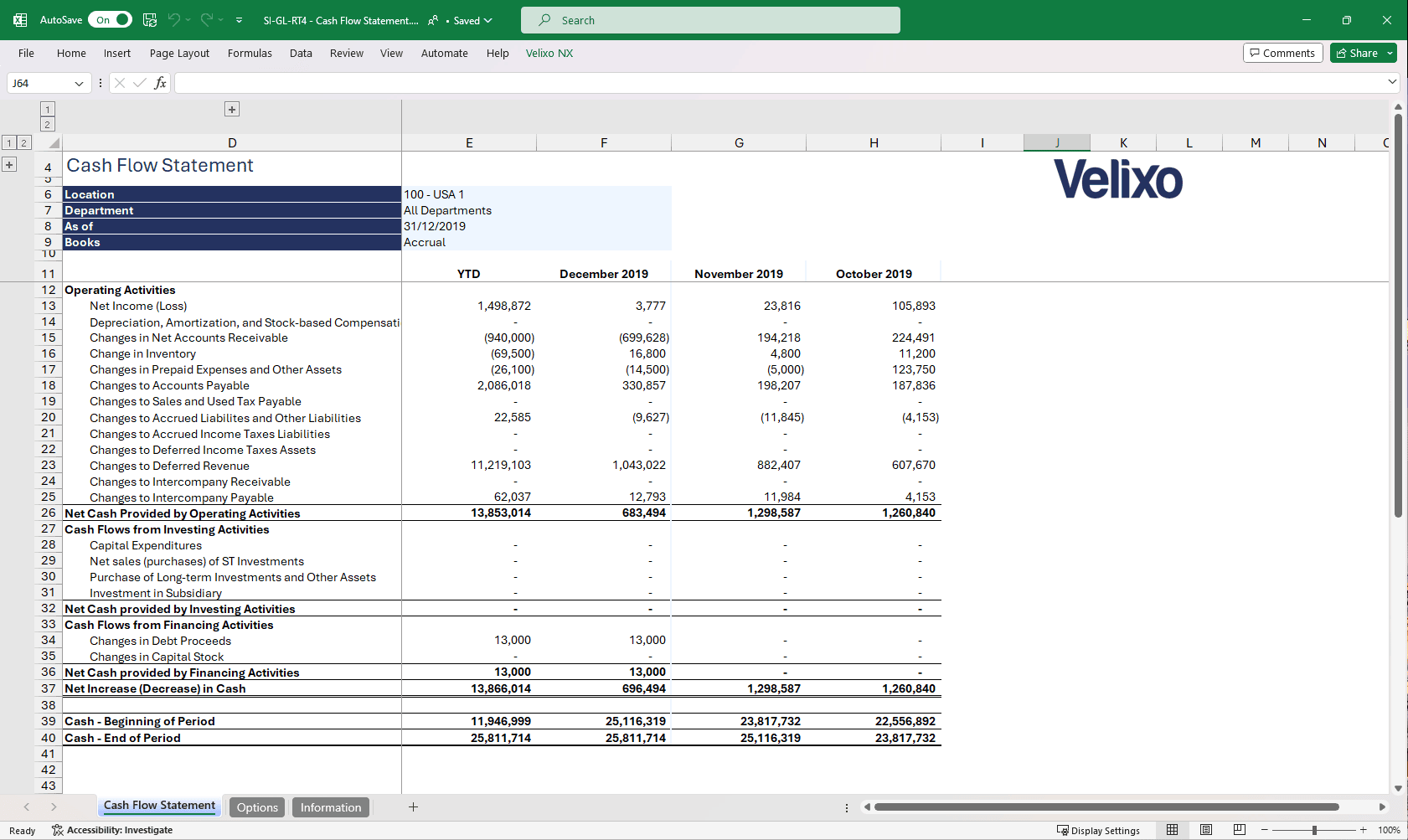Switch to Page Layout view icon

pos(1206,830)
